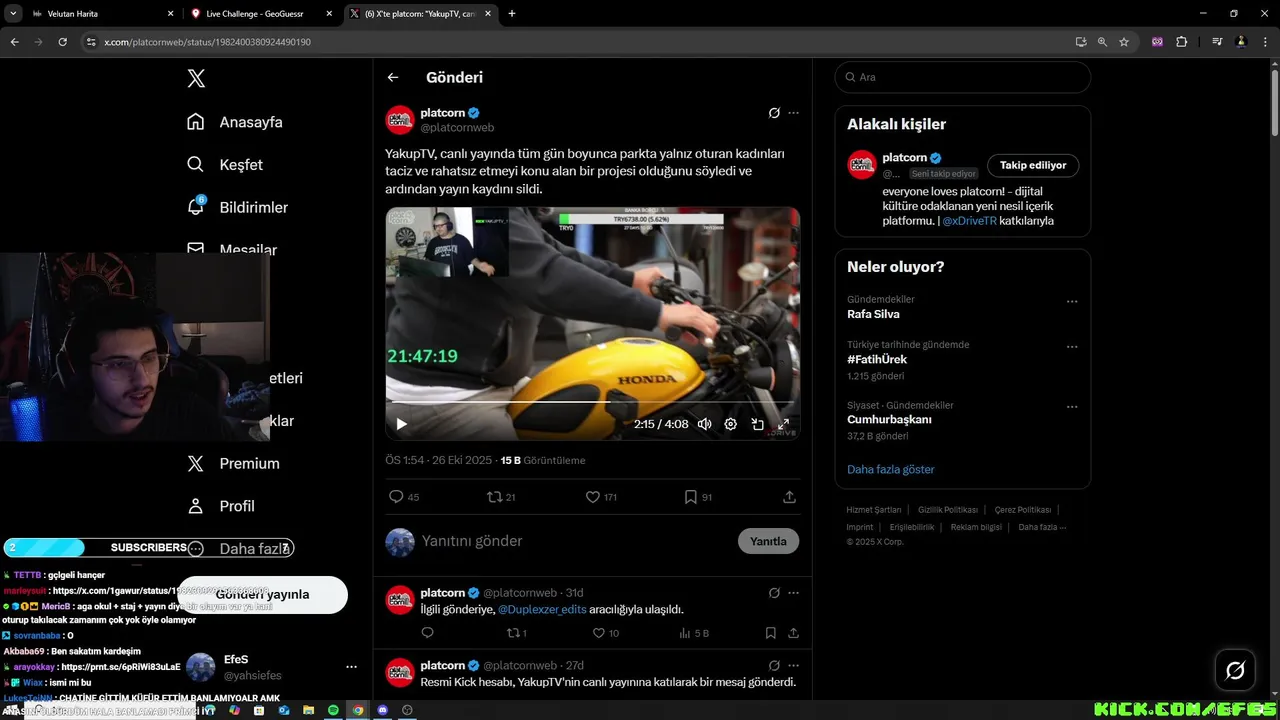Share the Duplexzer_edits reply

[793, 633]
